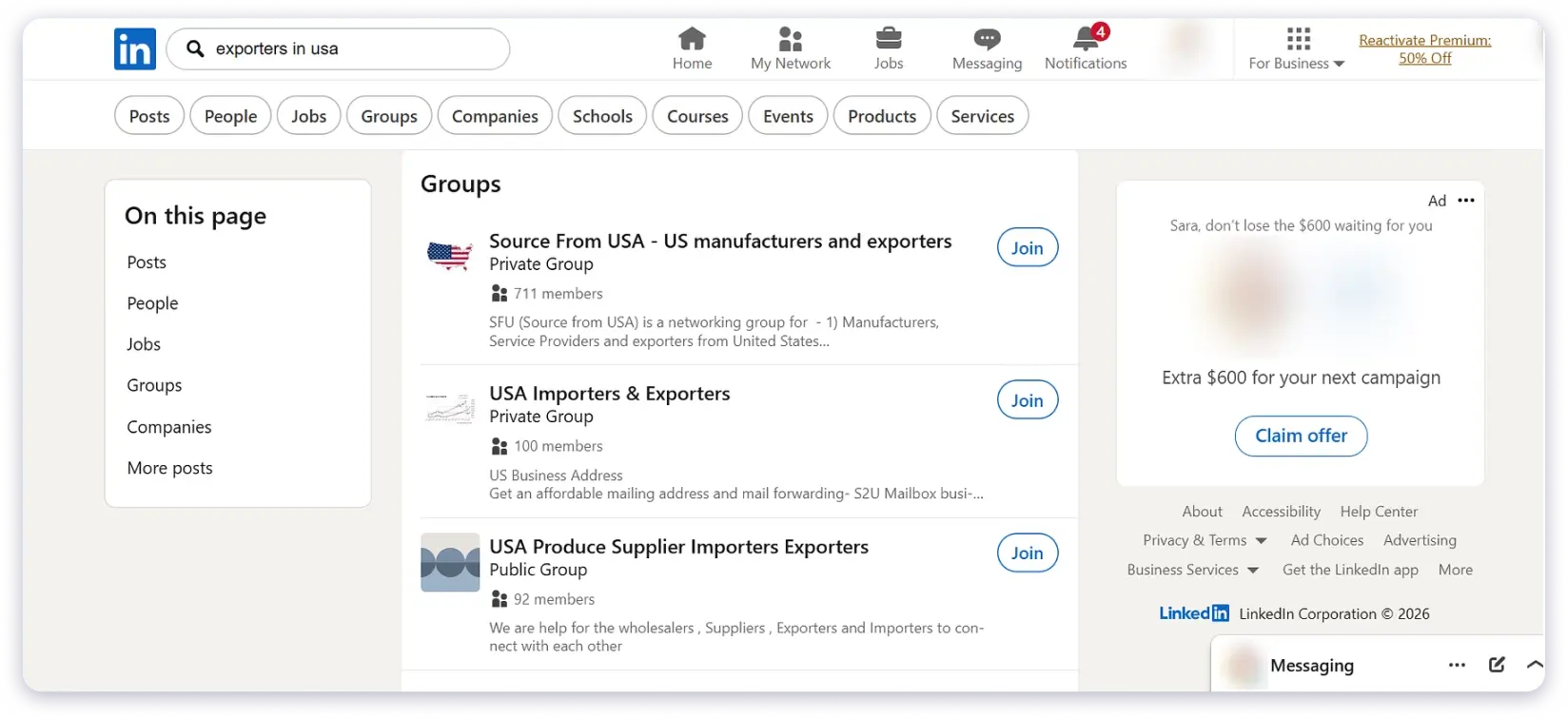This screenshot has height=719, width=1568.
Task: Focus the search box with exporters in usa
Action: coord(338,49)
